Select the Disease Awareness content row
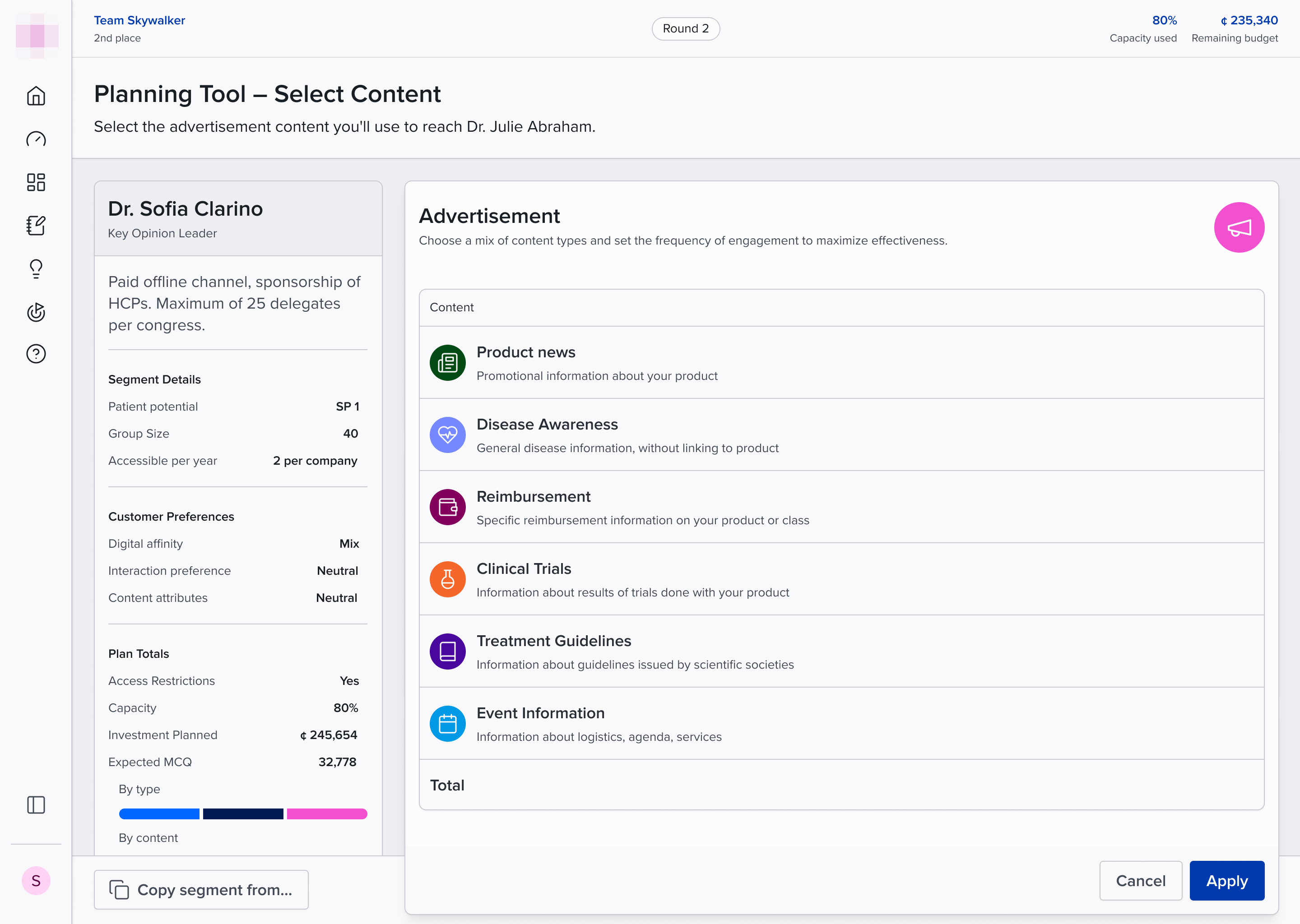Screen dimensions: 1300x924 (841, 434)
